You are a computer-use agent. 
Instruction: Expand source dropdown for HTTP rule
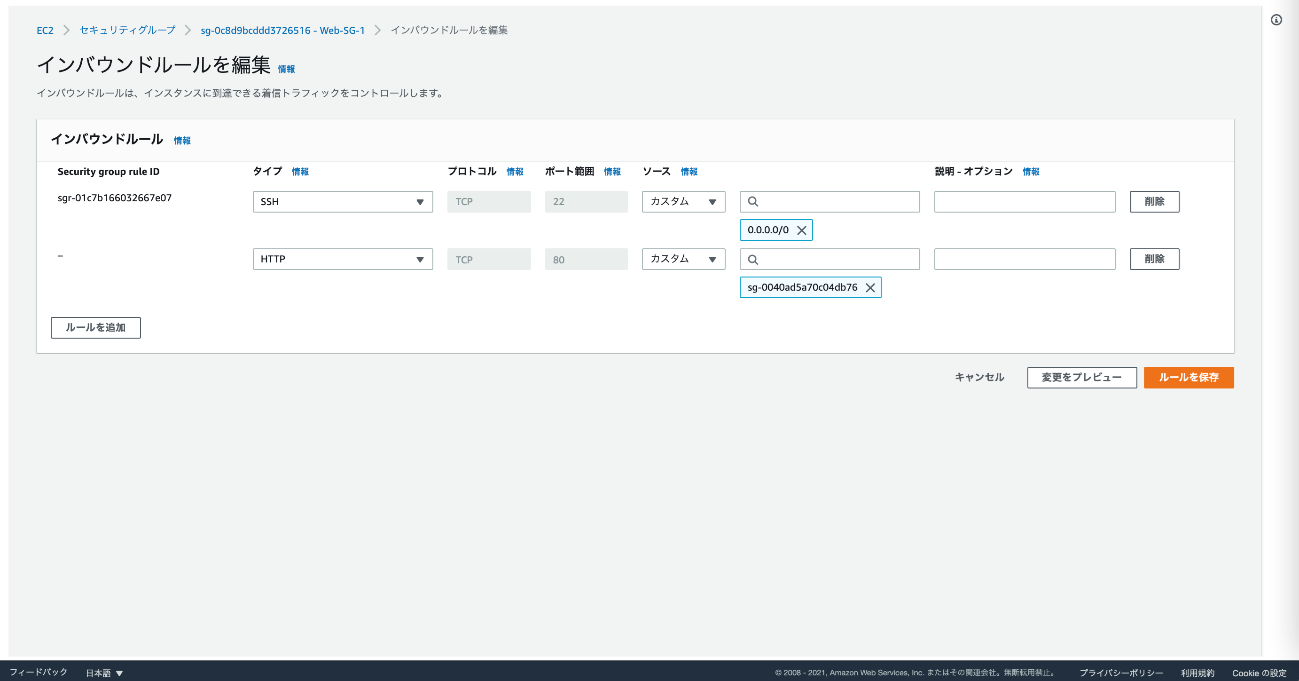pos(683,259)
